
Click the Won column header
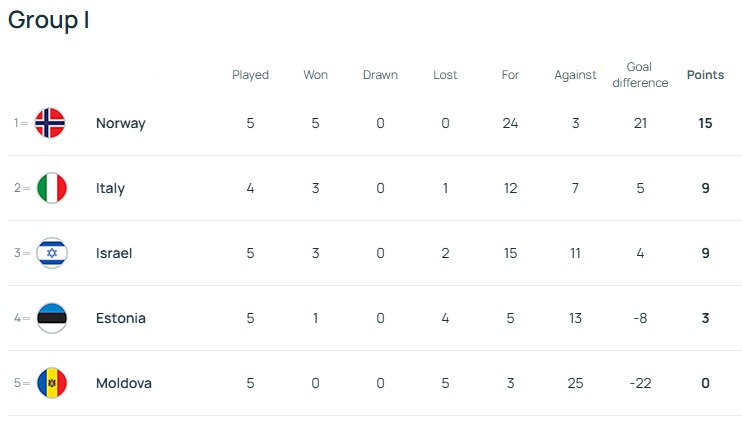coord(315,75)
